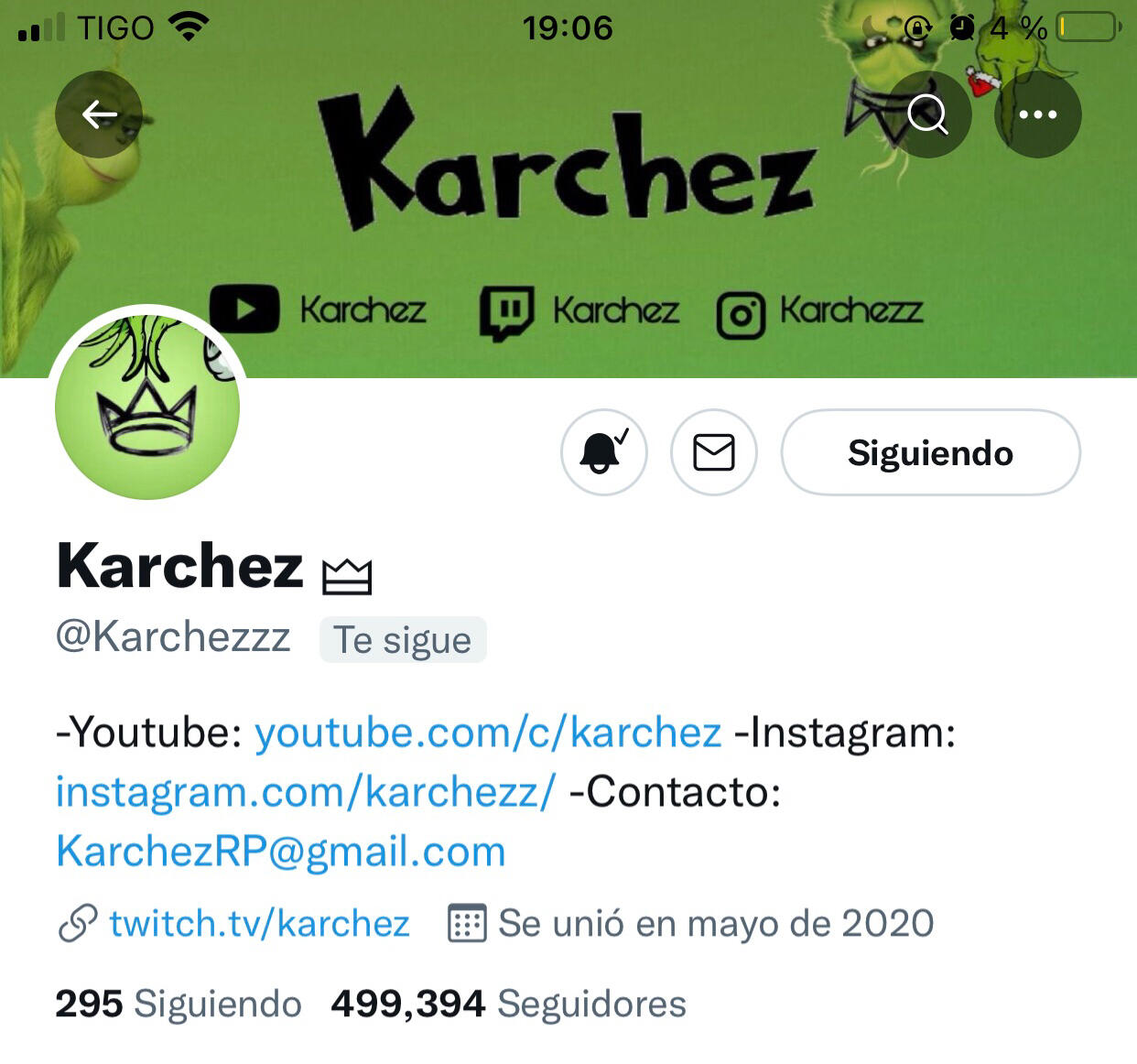Image resolution: width=1137 pixels, height=1064 pixels.
Task: Tap the battery indicator in status bar
Action: (1088, 27)
